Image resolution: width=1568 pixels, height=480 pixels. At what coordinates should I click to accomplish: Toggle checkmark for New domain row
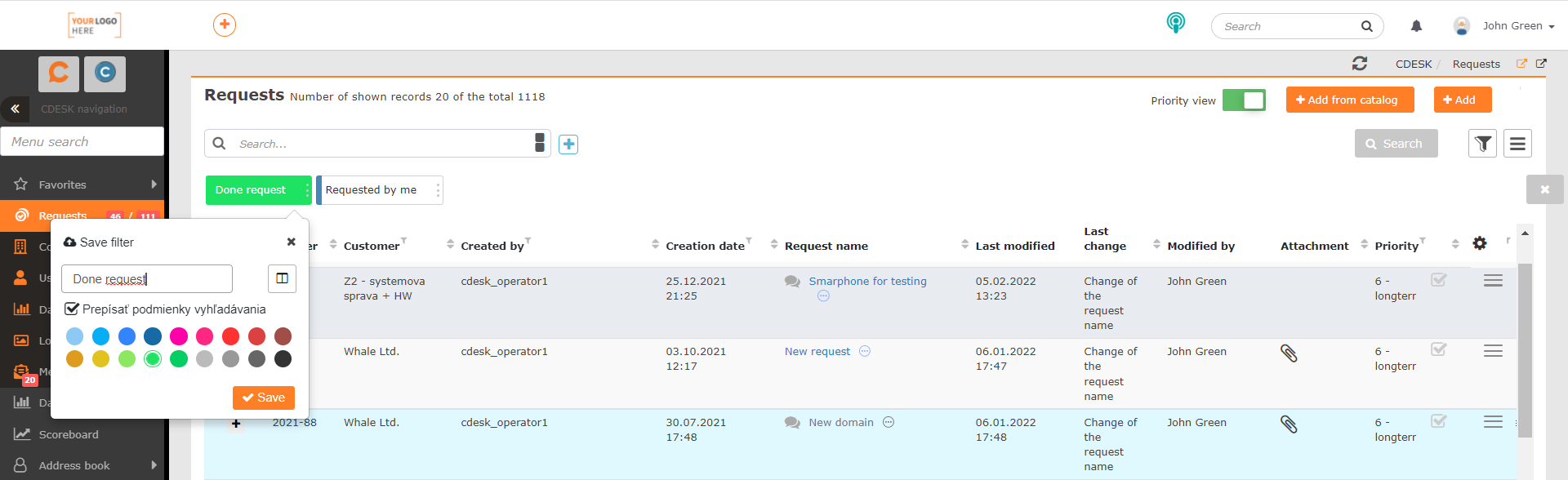[x=1439, y=421]
